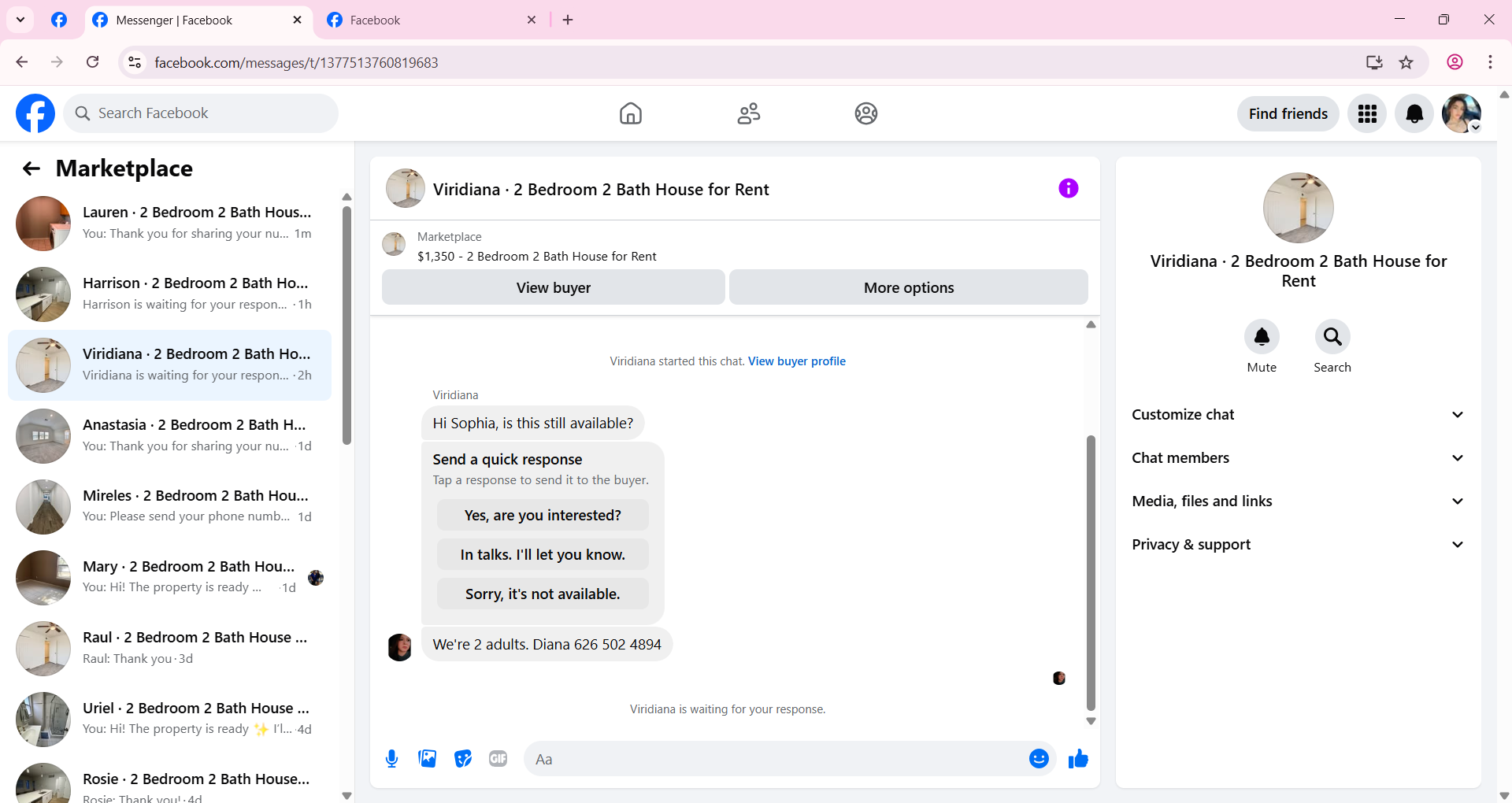Image resolution: width=1512 pixels, height=803 pixels.
Task: Expand Media, files and links section
Action: click(x=1298, y=501)
